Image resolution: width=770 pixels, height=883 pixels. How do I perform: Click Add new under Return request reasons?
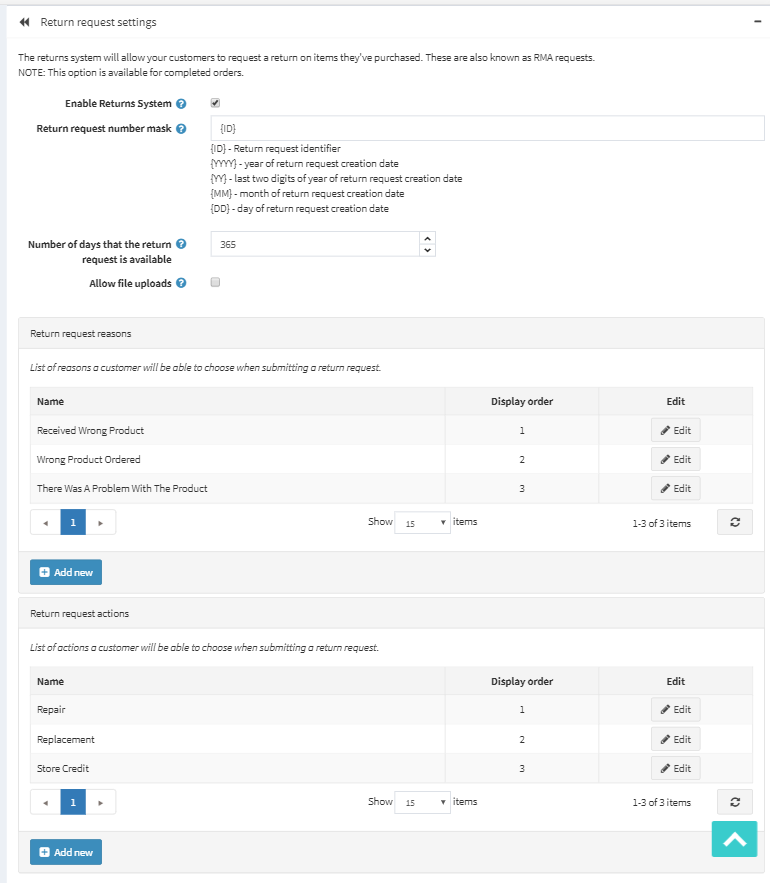pos(65,571)
